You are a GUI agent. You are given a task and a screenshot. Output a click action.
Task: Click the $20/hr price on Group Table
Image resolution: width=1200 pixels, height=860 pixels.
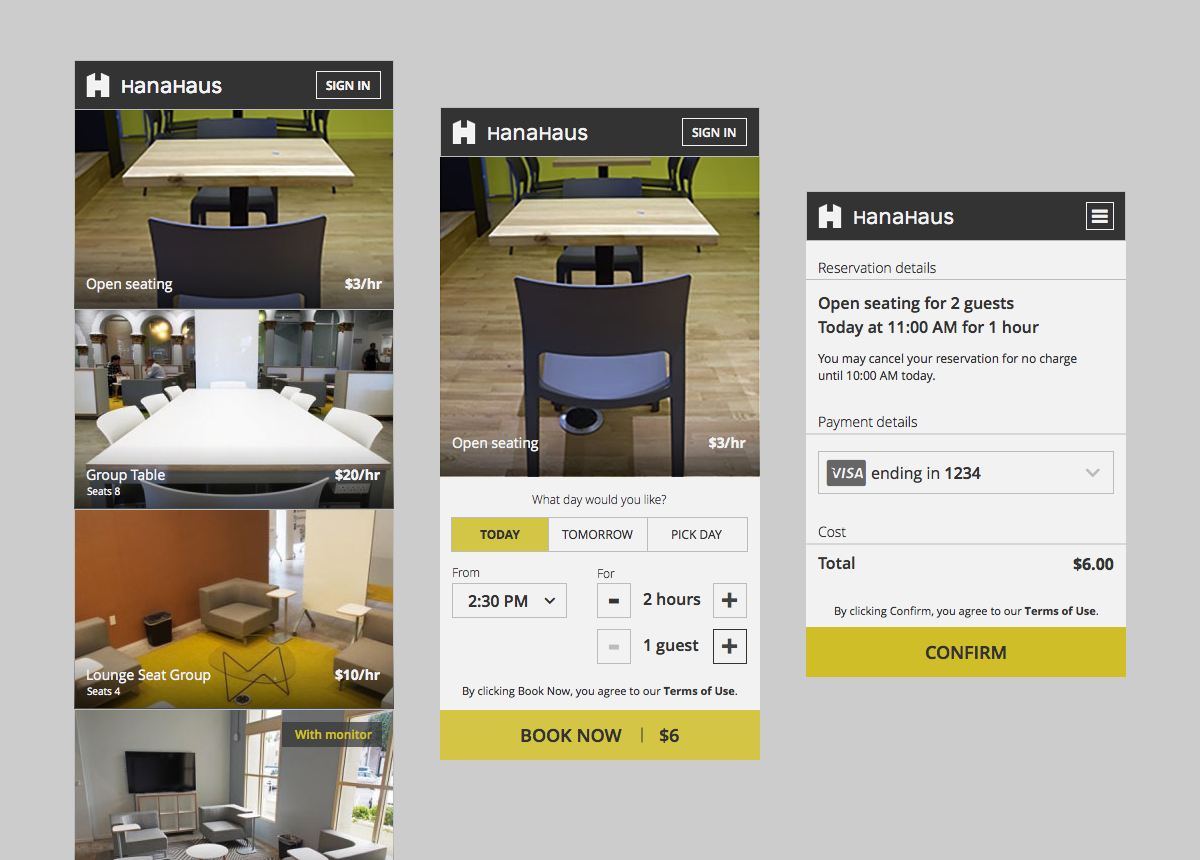pyautogui.click(x=358, y=475)
